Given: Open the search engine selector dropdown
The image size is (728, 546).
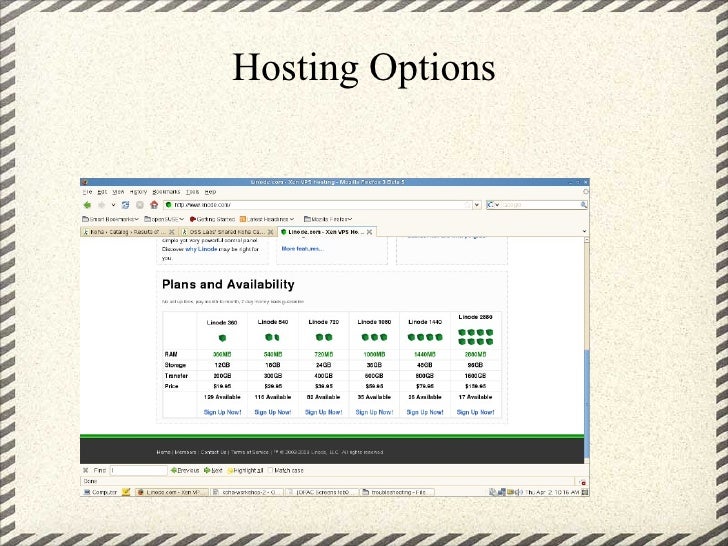Looking at the screenshot, I should [x=493, y=205].
